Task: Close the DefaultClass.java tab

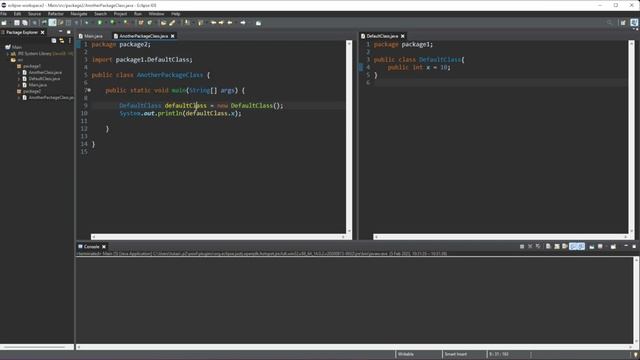Action: (x=403, y=36)
